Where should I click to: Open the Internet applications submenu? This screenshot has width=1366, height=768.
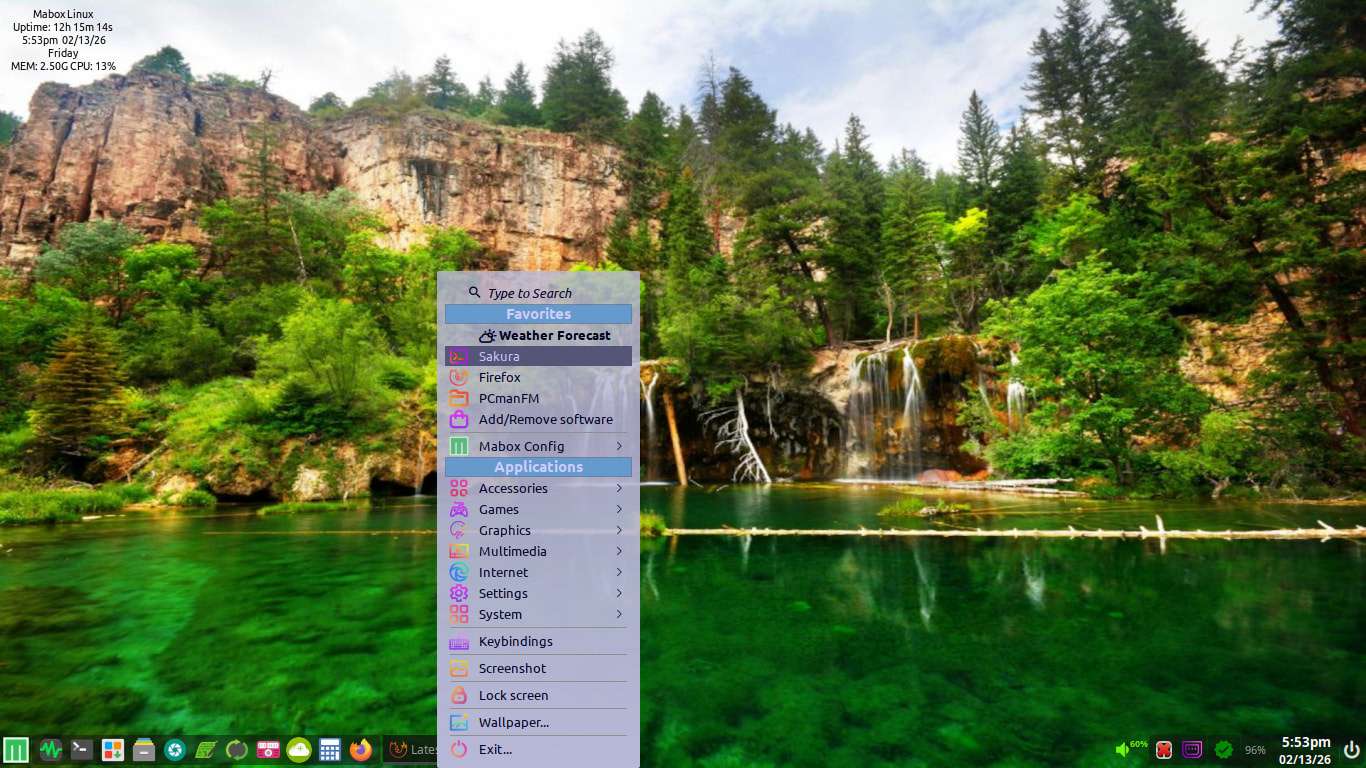tap(538, 572)
